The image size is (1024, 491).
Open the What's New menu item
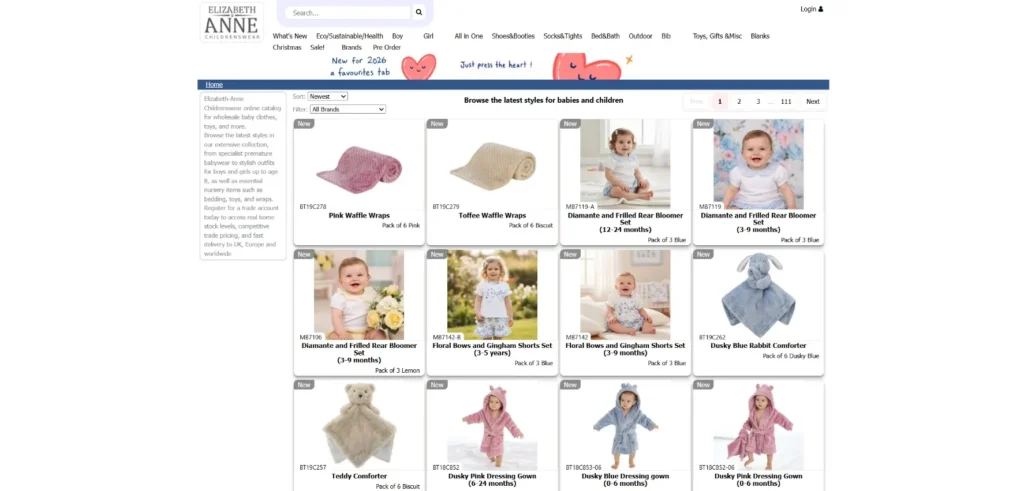(290, 36)
